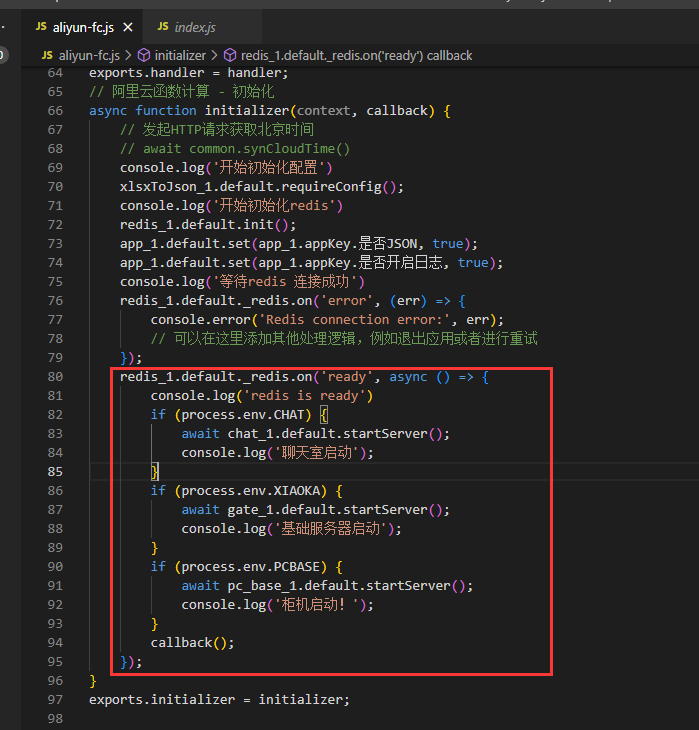699x730 pixels.
Task: Click the JS icon on index.js tab
Action: (x=163, y=27)
